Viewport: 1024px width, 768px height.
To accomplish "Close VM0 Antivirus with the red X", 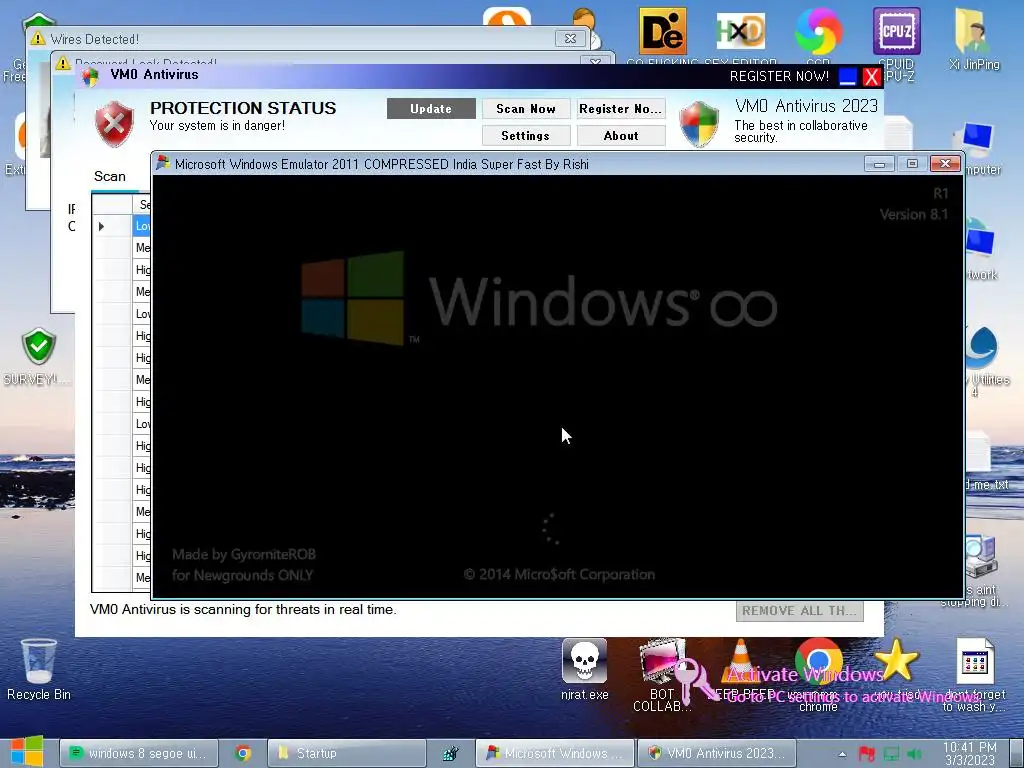I will coord(871,76).
